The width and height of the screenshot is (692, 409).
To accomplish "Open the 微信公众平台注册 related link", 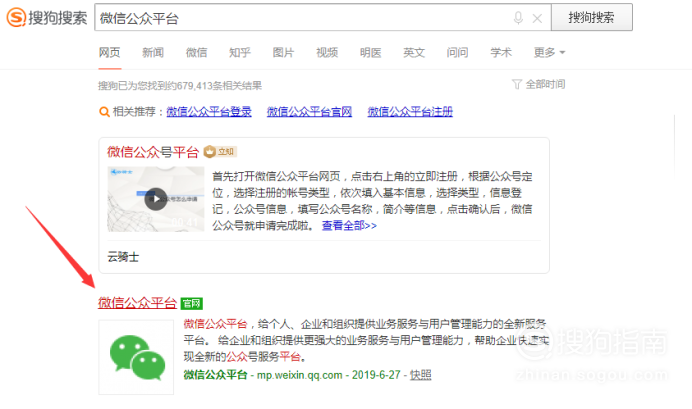I will click(x=410, y=112).
